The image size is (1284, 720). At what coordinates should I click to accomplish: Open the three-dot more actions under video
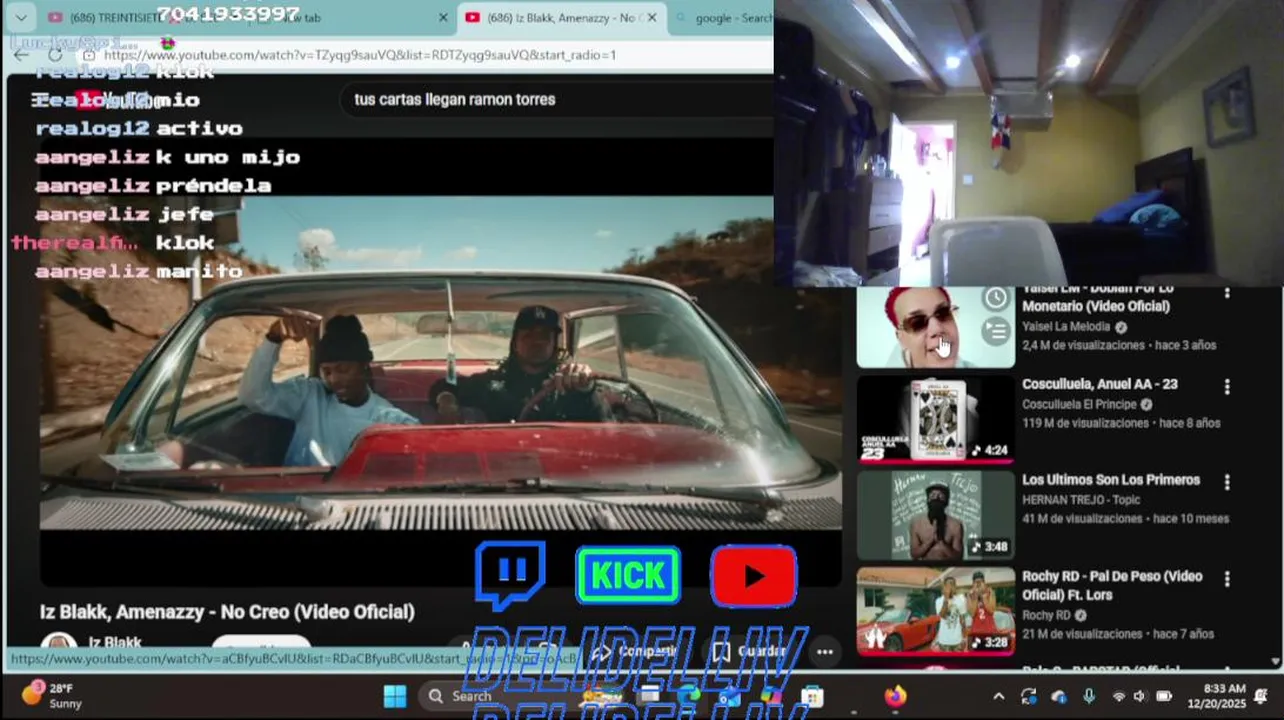pyautogui.click(x=824, y=651)
